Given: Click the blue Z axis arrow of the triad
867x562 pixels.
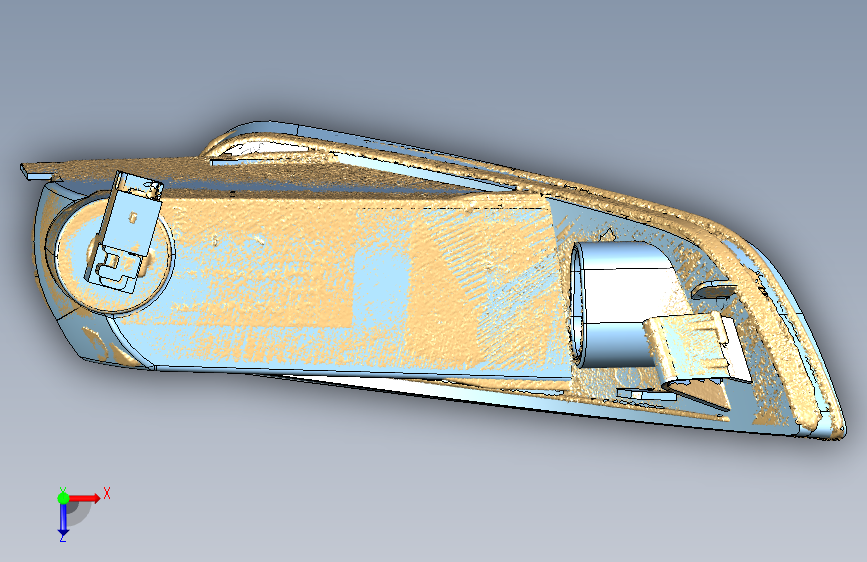Looking at the screenshot, I should (x=63, y=520).
